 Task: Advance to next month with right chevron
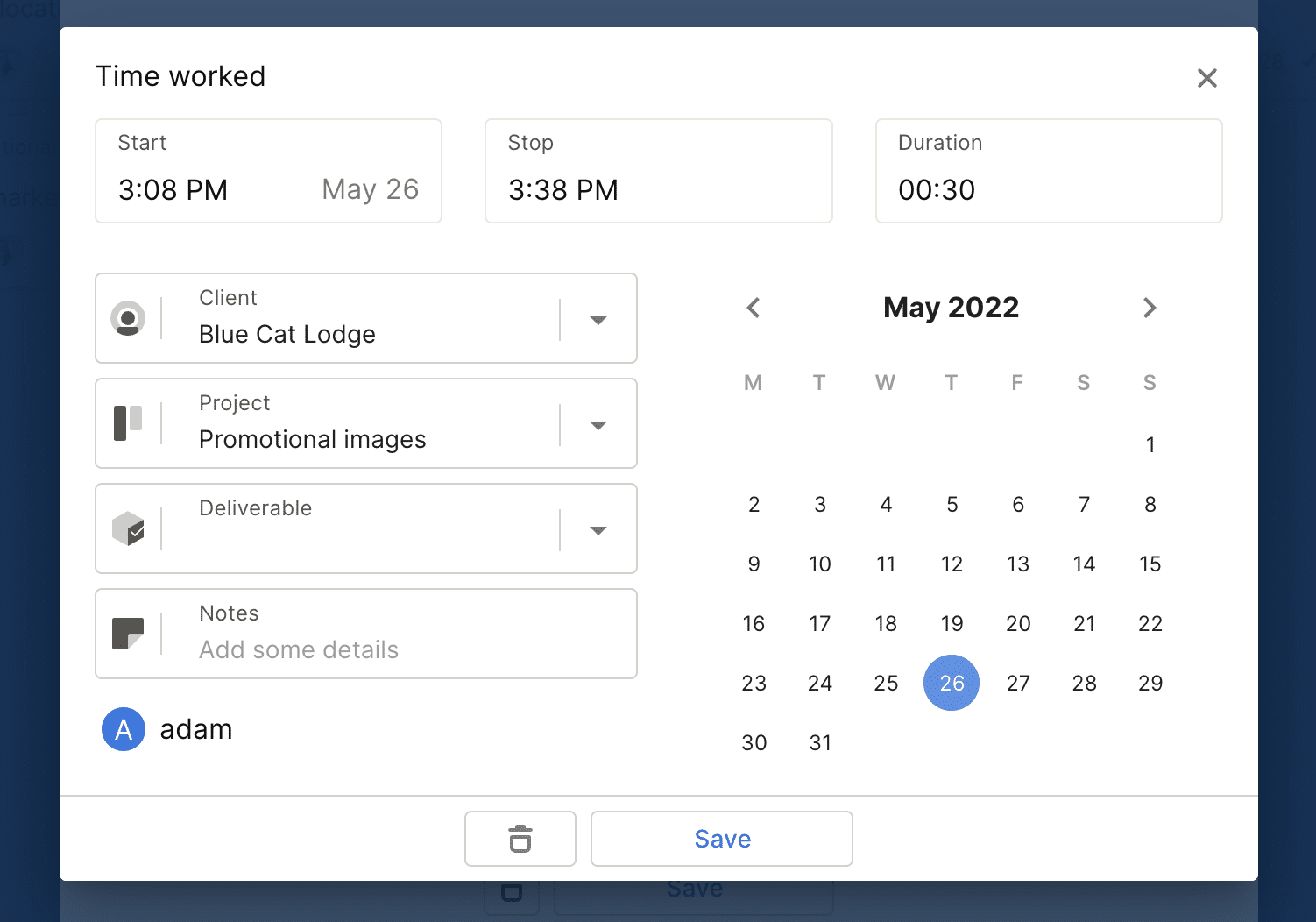click(x=1150, y=308)
